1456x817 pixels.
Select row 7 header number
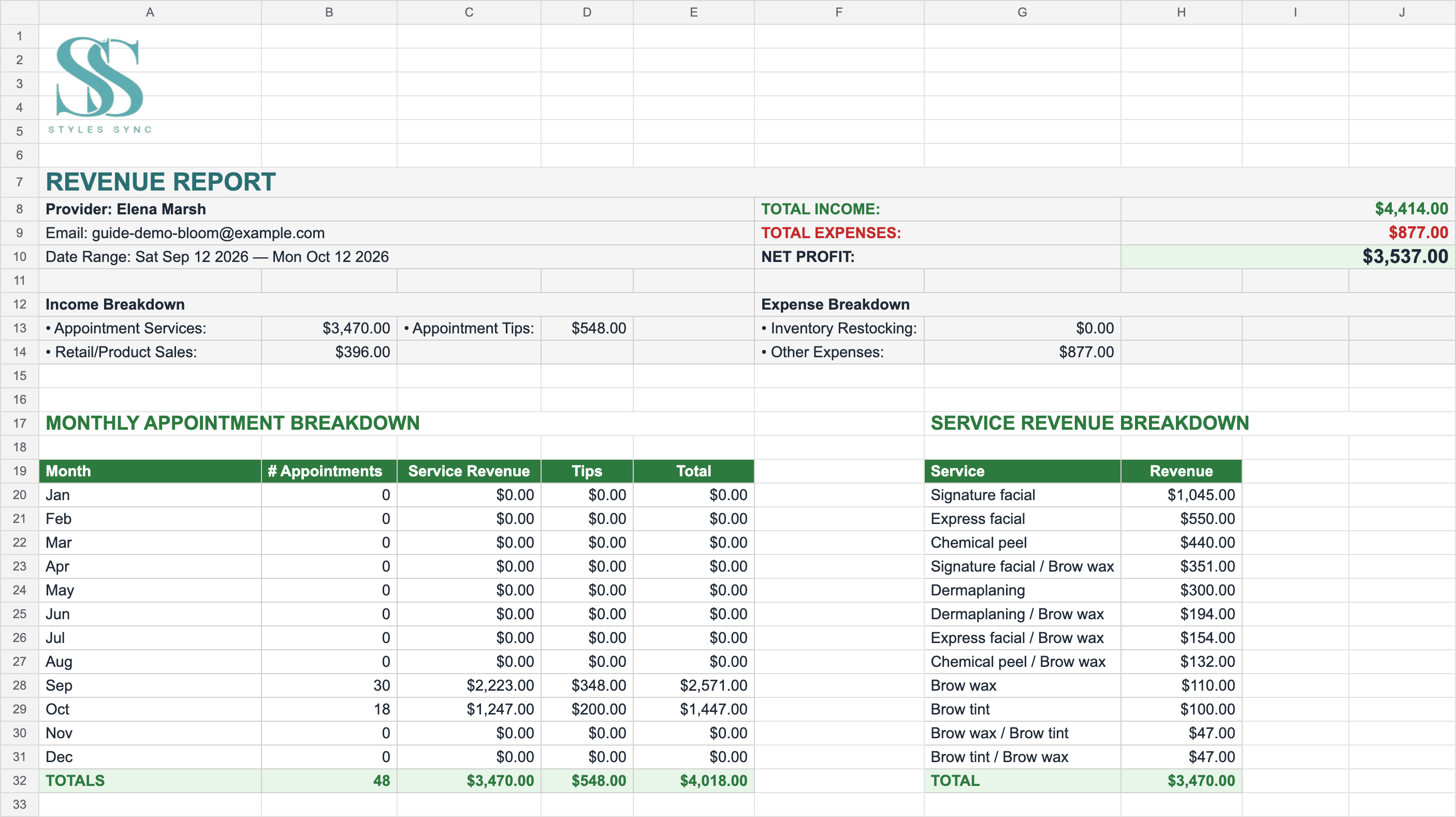pos(20,182)
